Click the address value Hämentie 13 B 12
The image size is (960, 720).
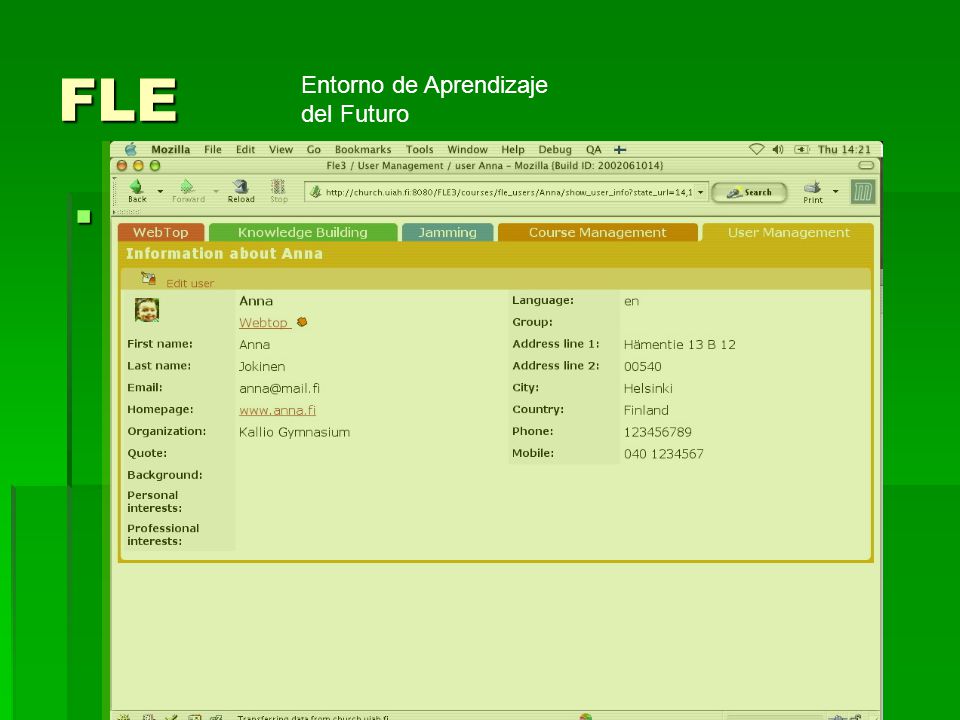point(680,345)
